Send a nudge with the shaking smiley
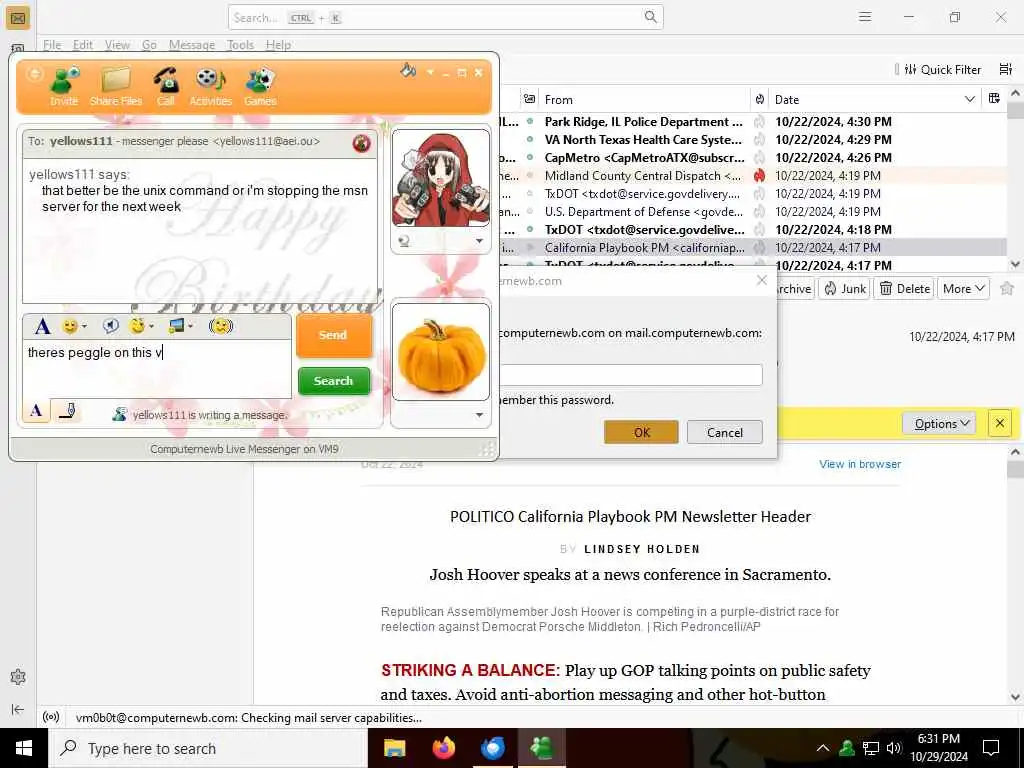1024x768 pixels. coord(221,325)
